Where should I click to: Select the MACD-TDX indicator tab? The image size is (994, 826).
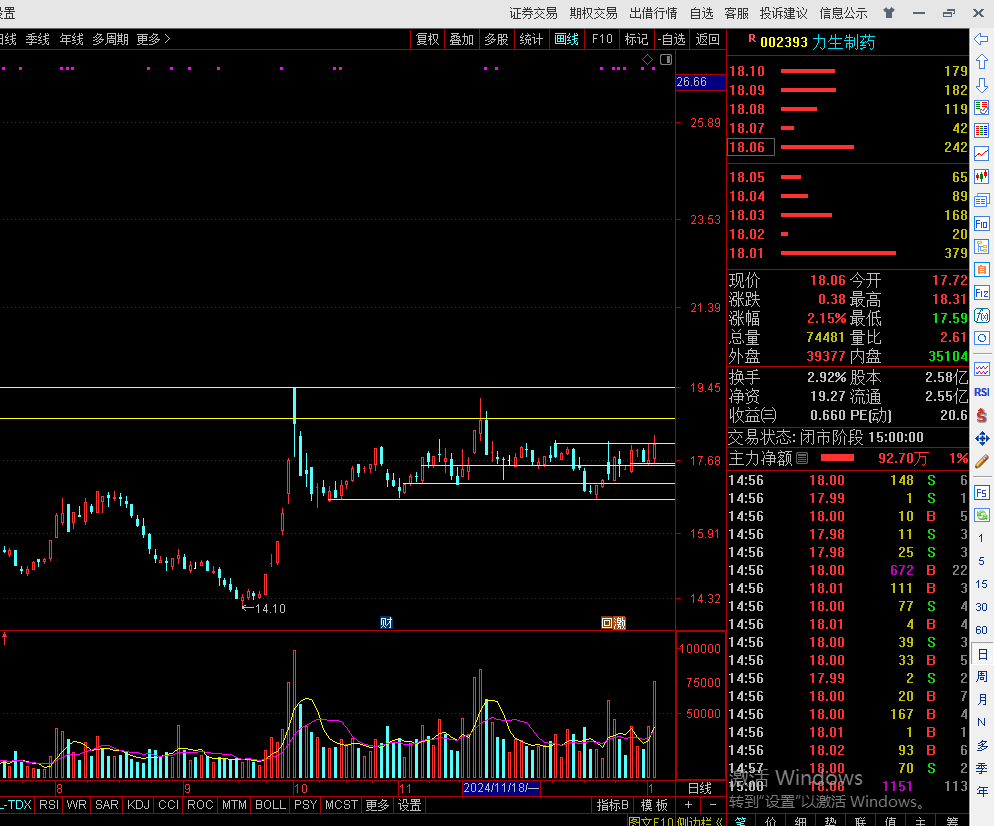[16, 805]
